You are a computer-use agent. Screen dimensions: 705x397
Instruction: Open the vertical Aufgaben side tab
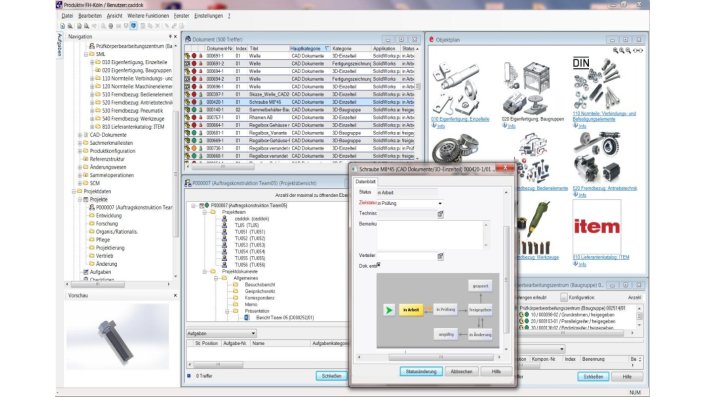pyautogui.click(x=59, y=45)
